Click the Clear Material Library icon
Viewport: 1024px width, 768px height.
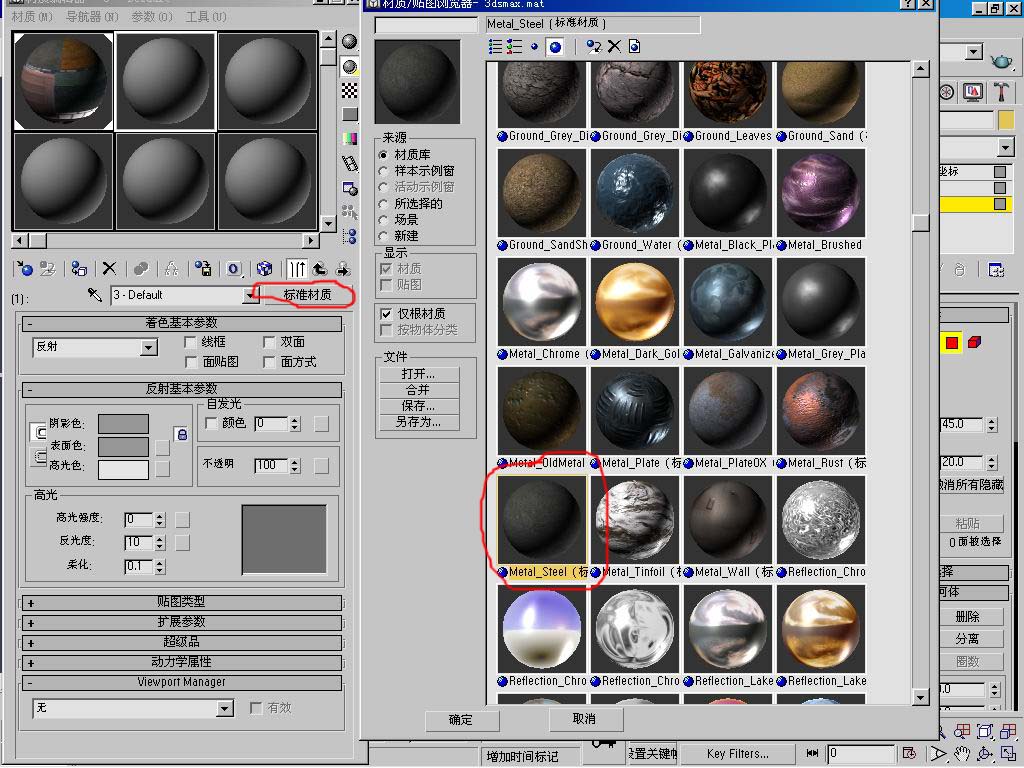pos(634,46)
